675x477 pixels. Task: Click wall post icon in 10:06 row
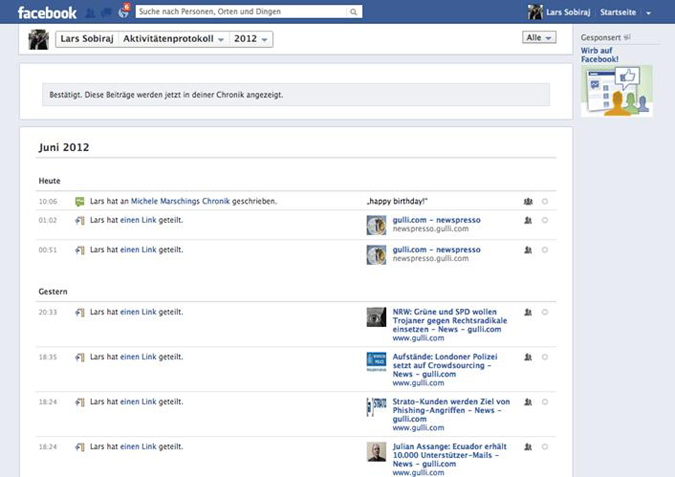80,201
